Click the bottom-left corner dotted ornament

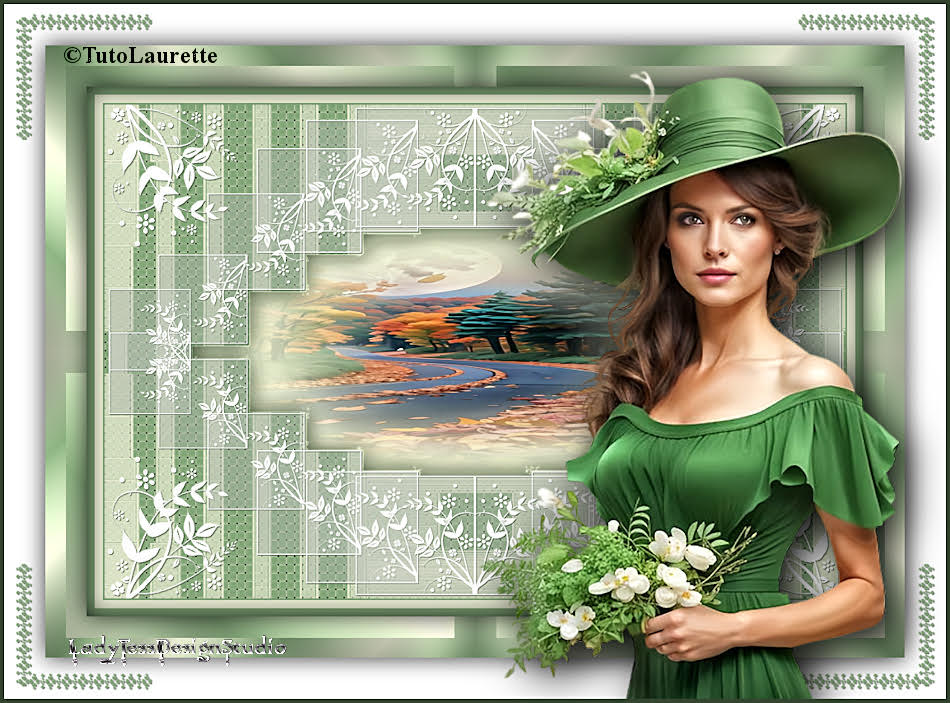coord(60,660)
